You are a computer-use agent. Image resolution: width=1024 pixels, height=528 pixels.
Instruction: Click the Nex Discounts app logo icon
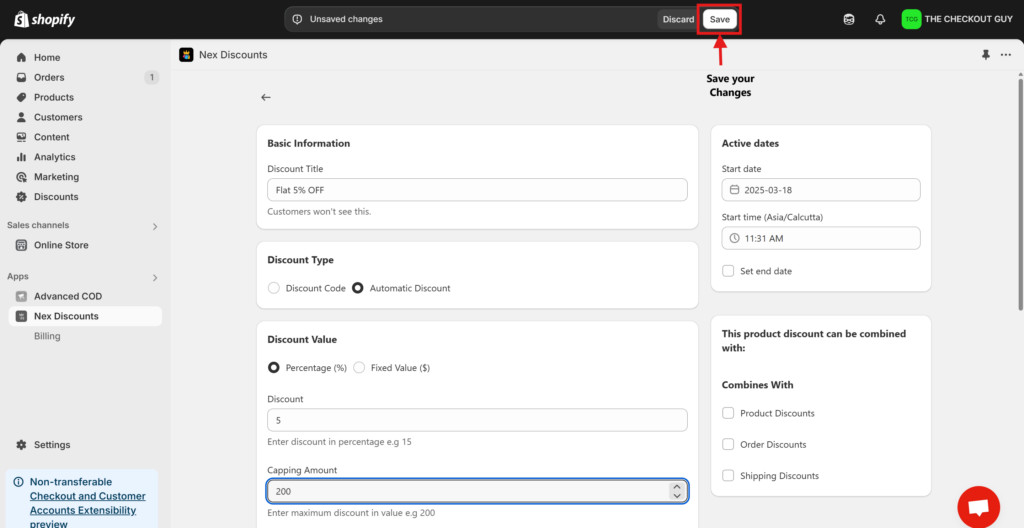pyautogui.click(x=186, y=55)
